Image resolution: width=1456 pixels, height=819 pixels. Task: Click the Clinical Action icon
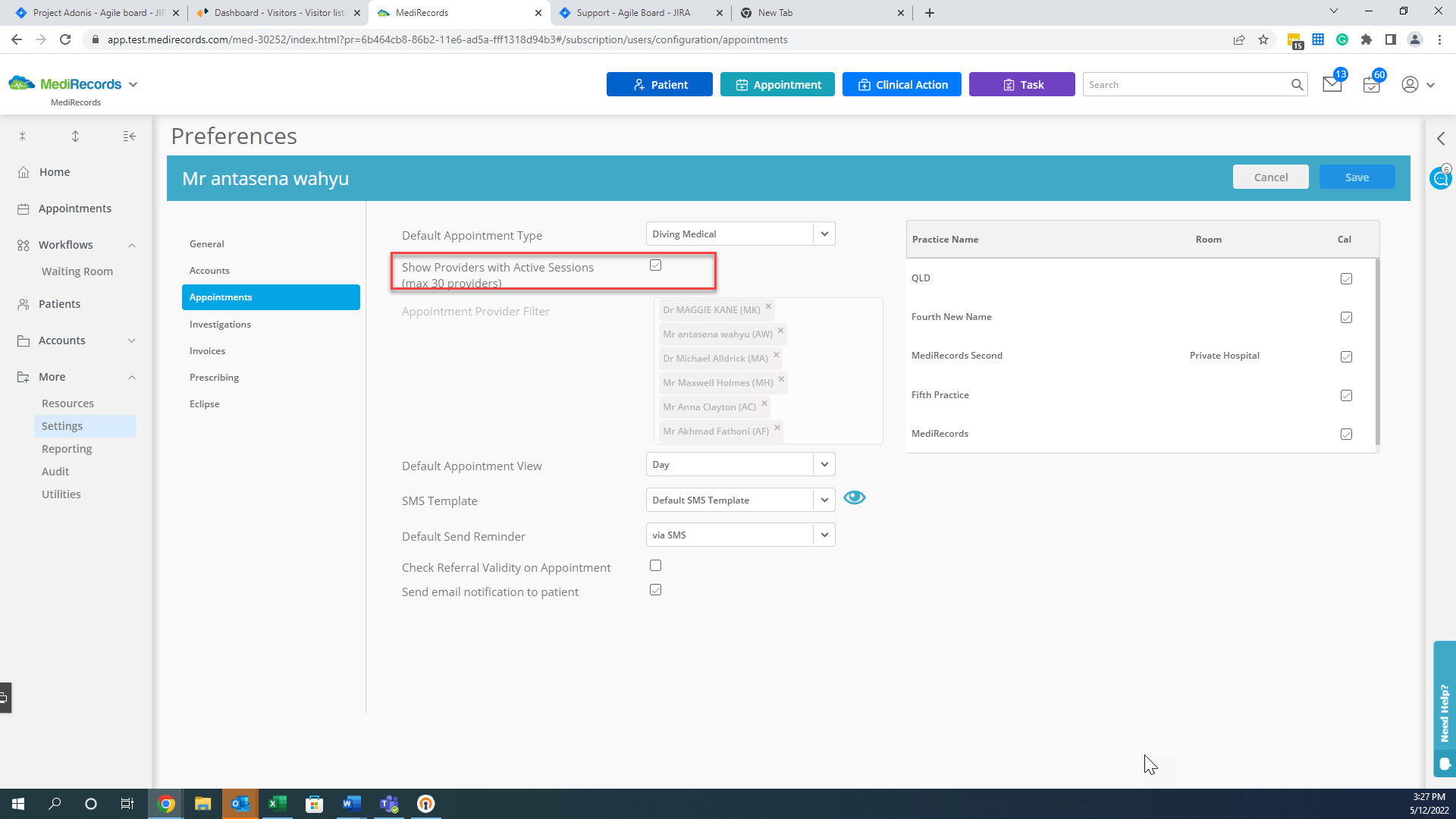point(901,83)
